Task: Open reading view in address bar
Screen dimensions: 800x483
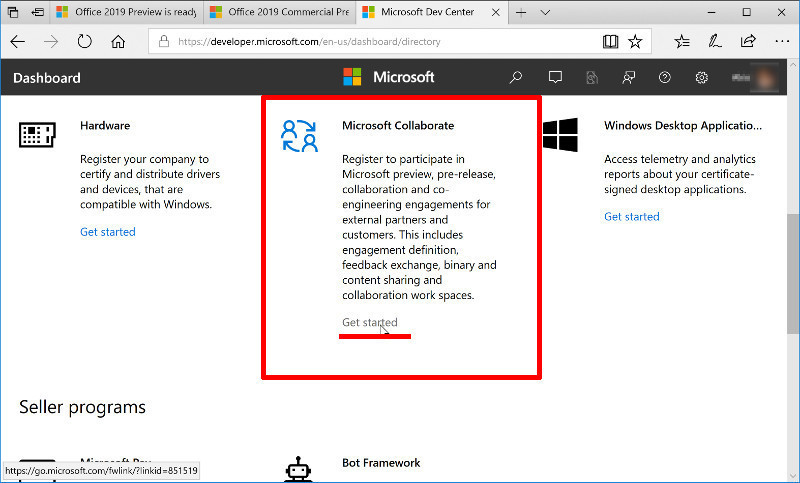Action: 610,41
